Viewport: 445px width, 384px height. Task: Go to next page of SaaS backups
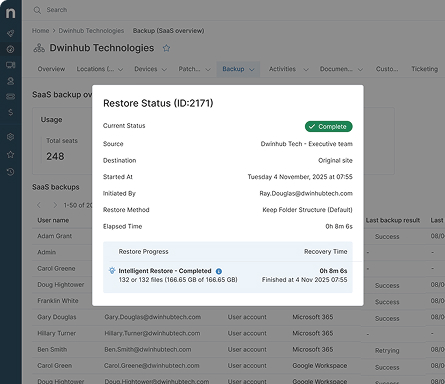(x=55, y=205)
